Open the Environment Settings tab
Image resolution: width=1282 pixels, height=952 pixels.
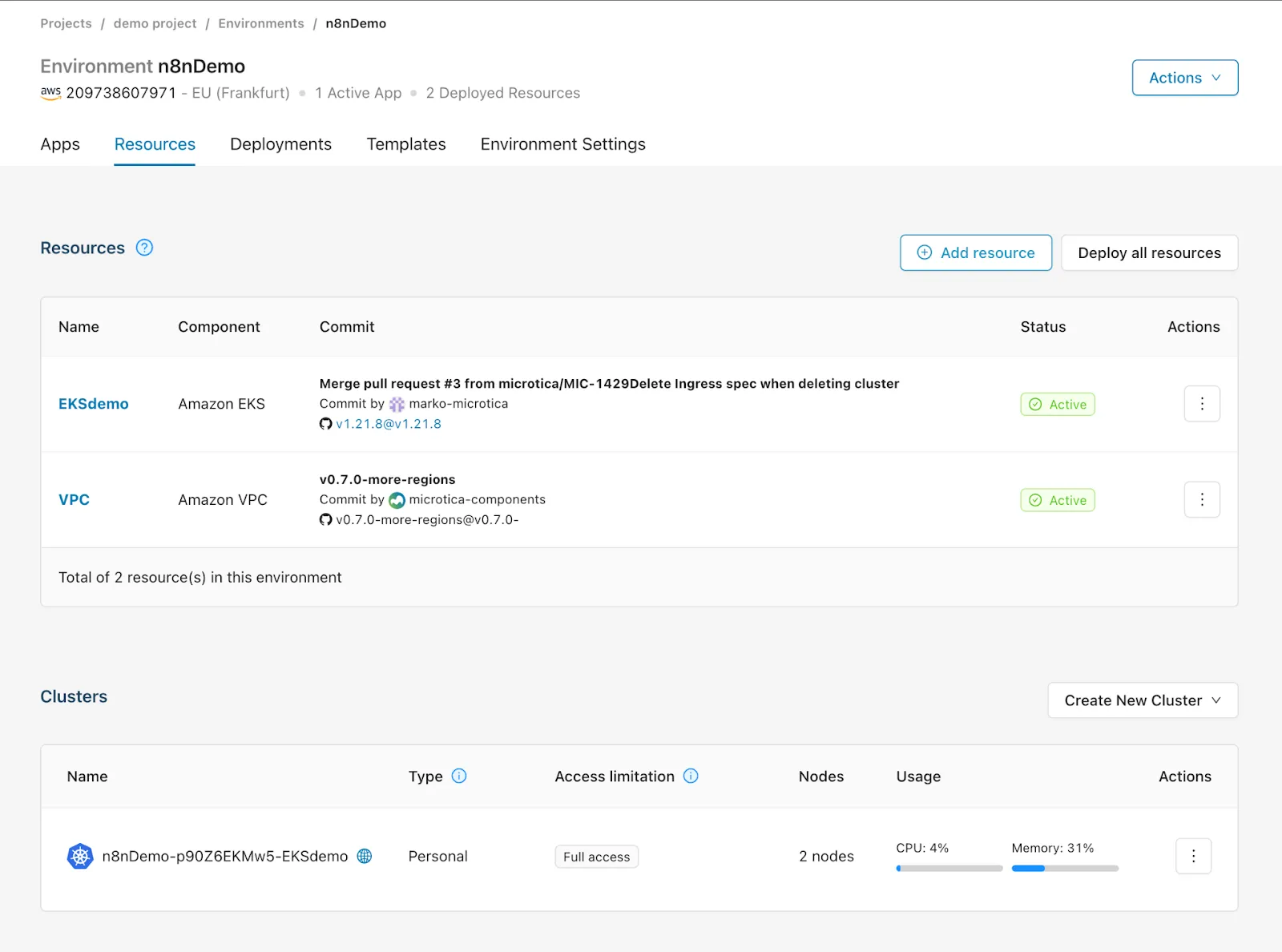click(563, 144)
